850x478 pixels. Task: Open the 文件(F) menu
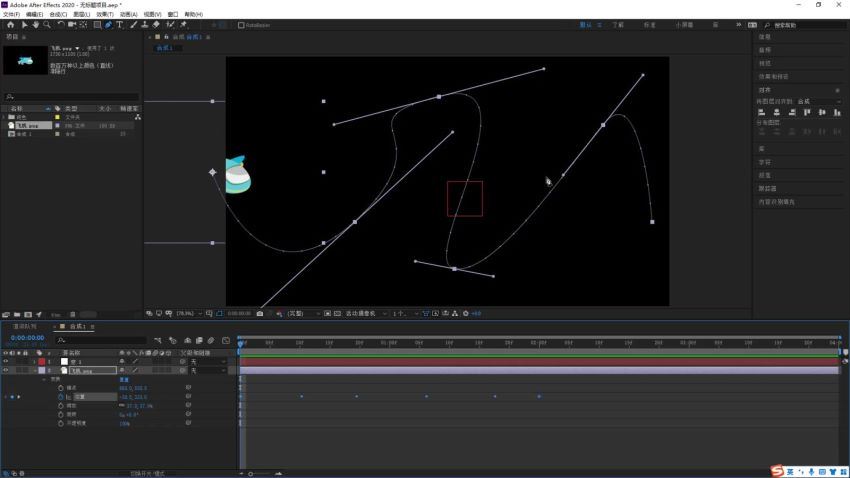[x=11, y=14]
